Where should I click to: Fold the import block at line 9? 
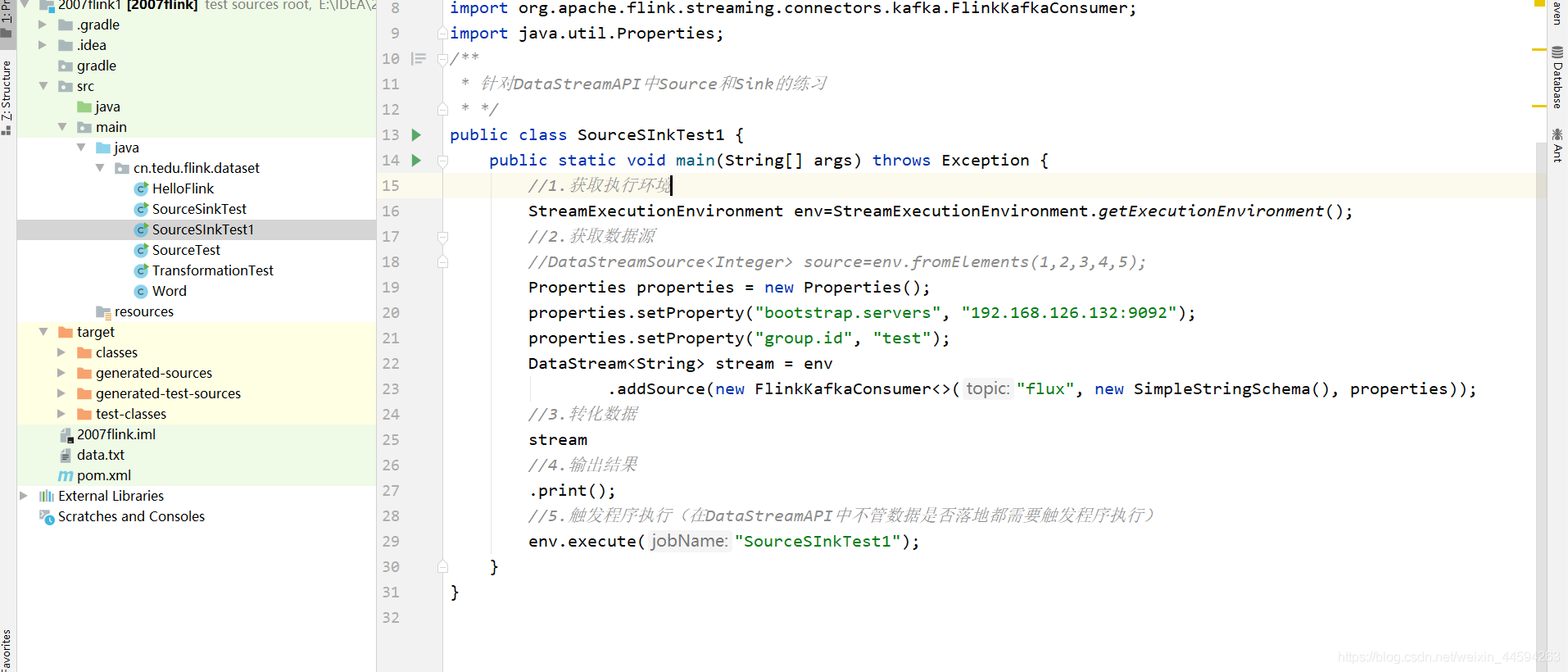[x=442, y=33]
